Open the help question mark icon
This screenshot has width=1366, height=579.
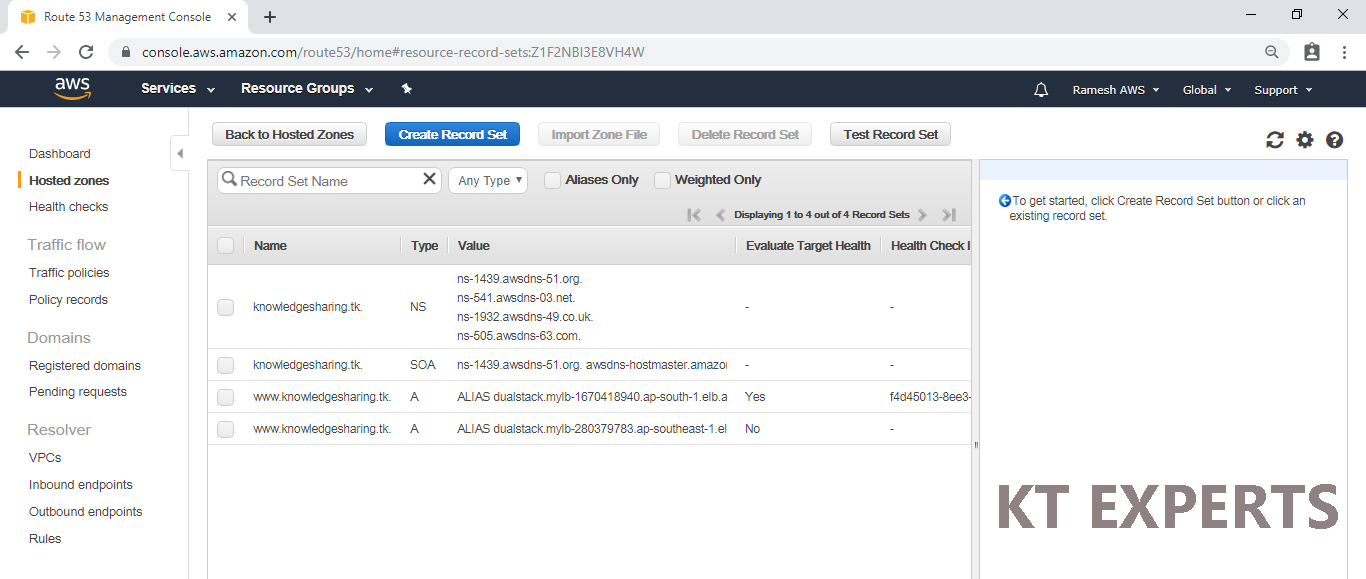click(x=1334, y=140)
